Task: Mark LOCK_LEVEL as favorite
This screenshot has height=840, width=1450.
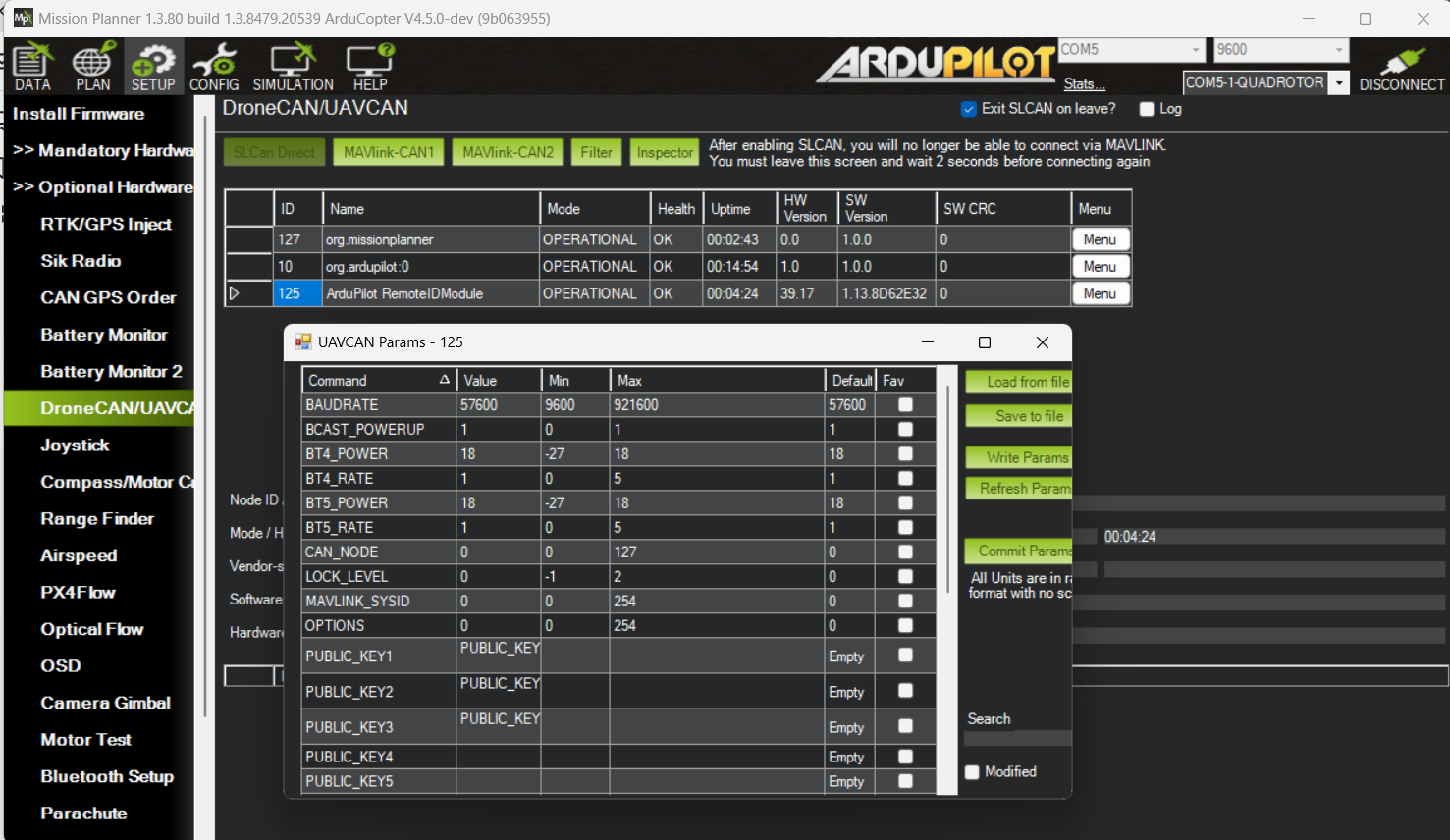Action: click(x=905, y=576)
